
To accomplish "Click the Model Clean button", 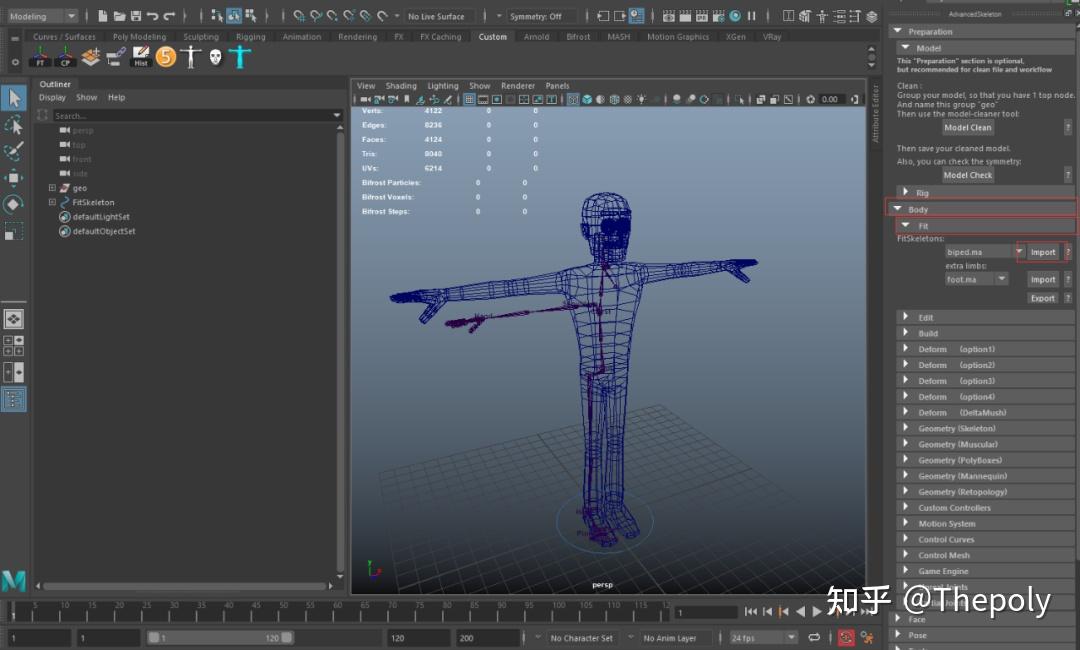I will (x=967, y=128).
